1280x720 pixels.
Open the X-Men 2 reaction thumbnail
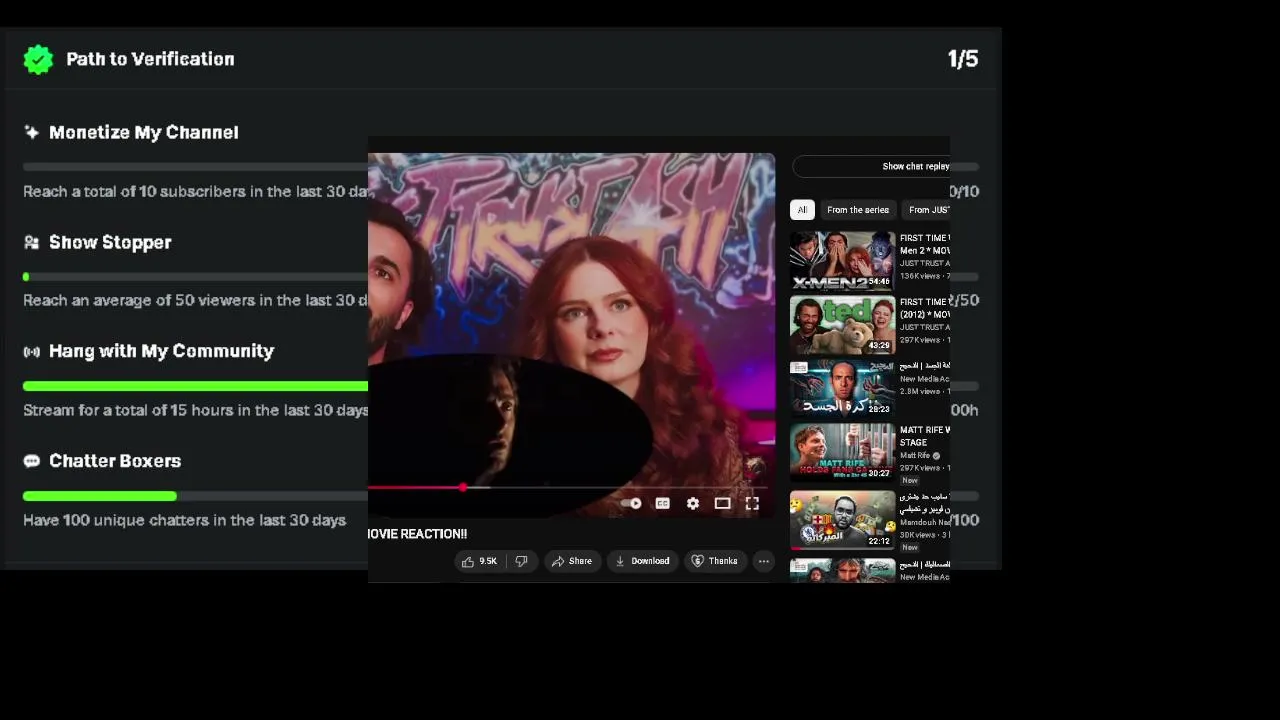point(842,260)
